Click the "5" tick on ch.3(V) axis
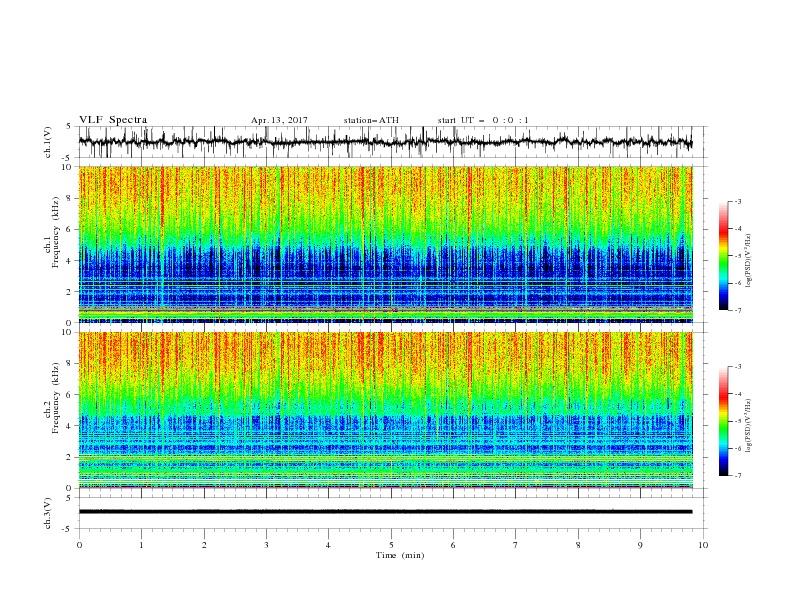792x612 pixels. tap(70, 498)
